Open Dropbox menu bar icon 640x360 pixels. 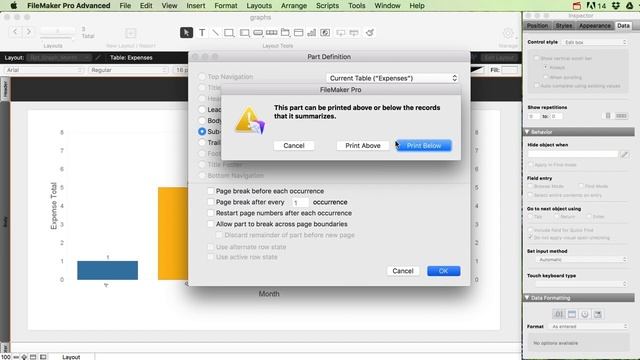[616, 6]
